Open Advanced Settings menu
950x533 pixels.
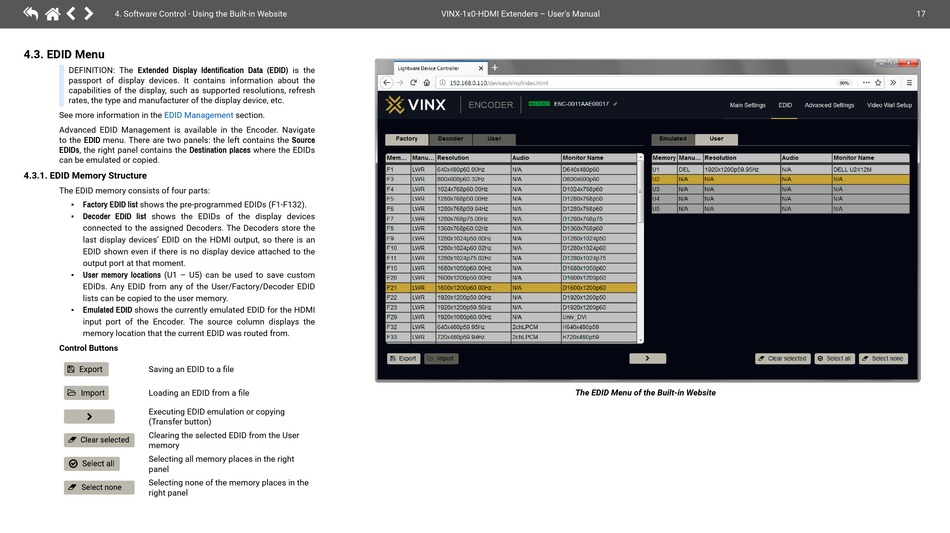(829, 105)
